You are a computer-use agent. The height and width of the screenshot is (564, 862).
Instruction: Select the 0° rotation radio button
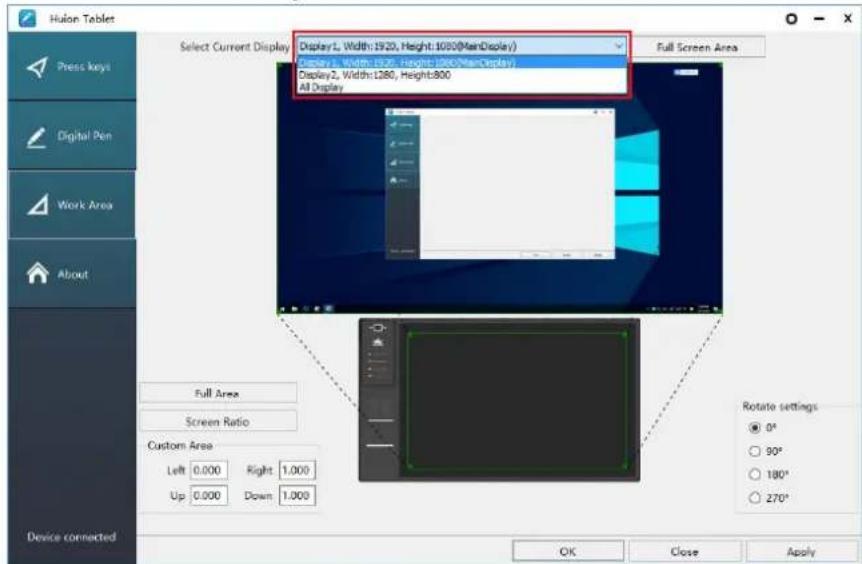coord(755,427)
